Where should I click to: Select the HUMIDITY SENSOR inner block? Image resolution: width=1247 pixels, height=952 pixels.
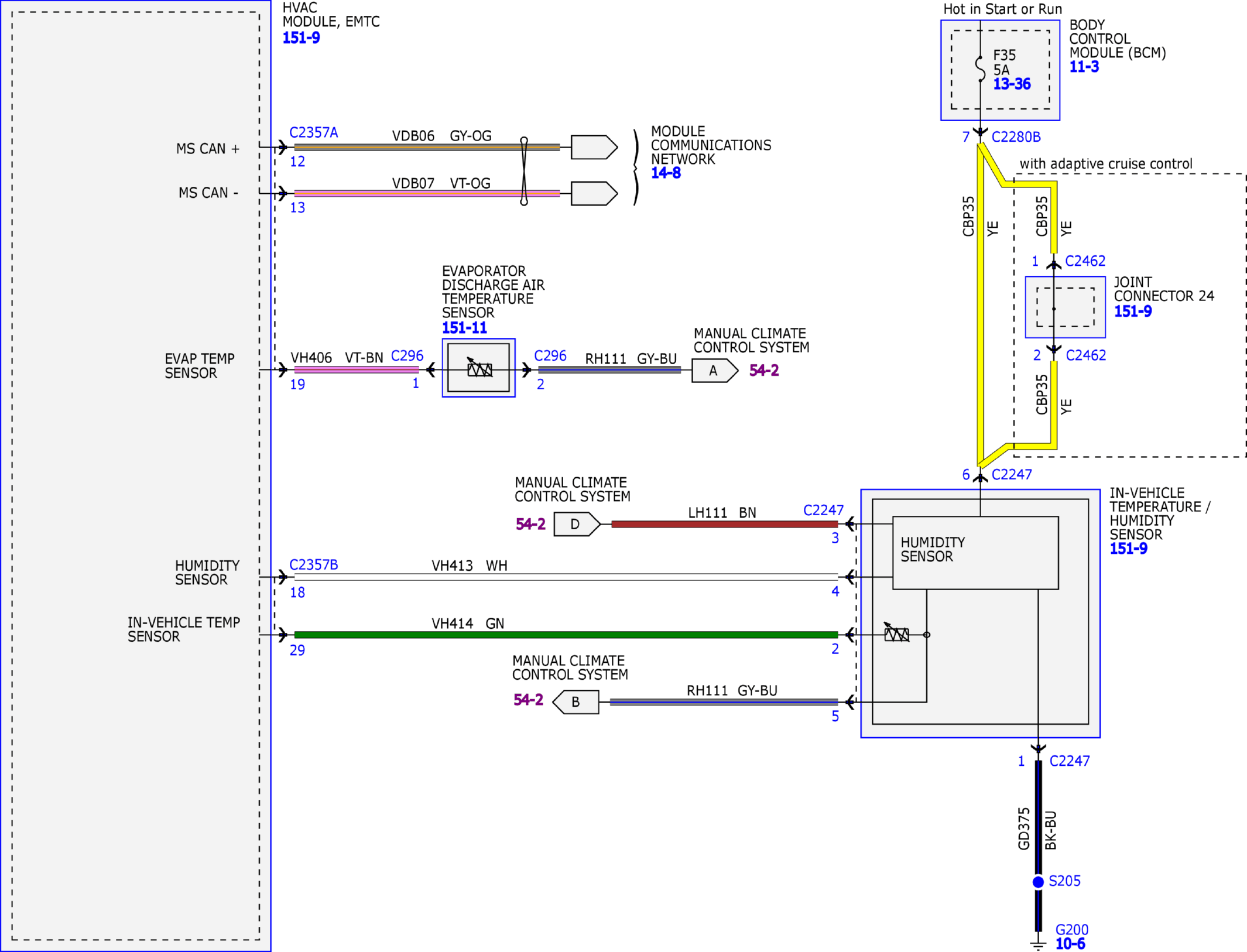click(975, 553)
